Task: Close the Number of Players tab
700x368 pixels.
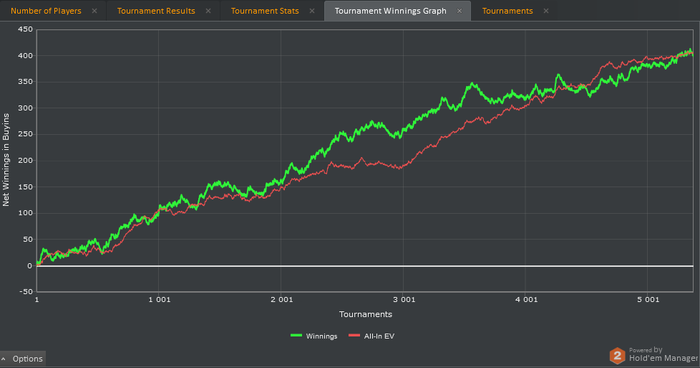Action: [94, 11]
